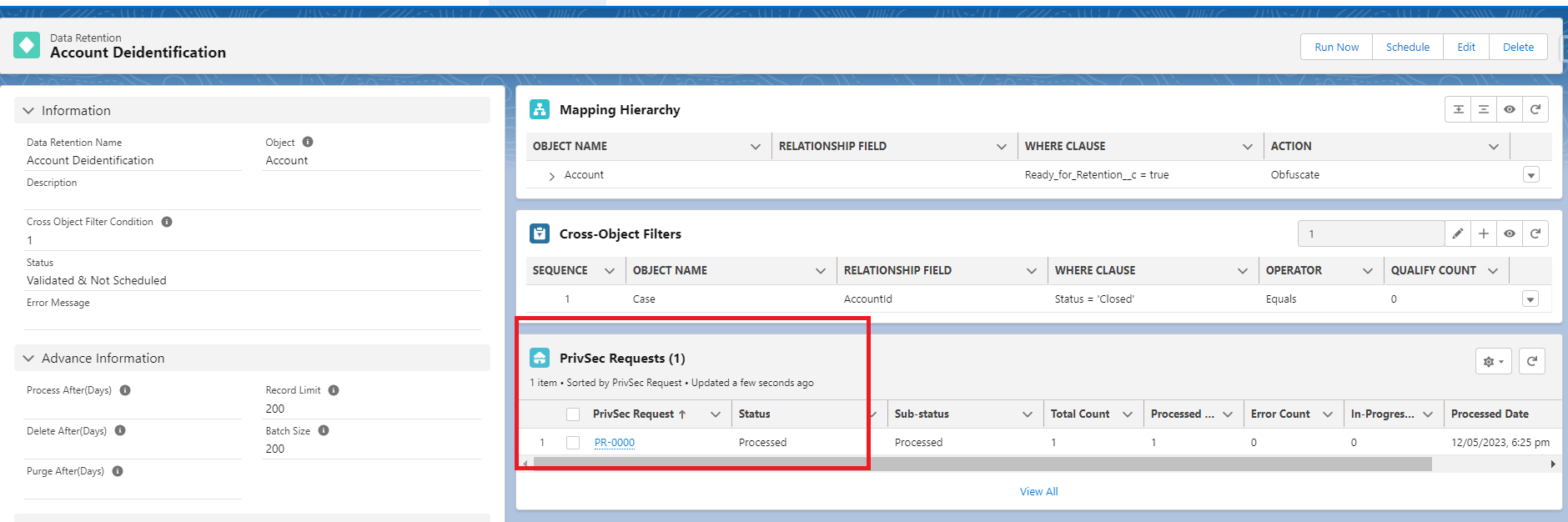Viewport: 1568px width, 522px height.
Task: Open ACTION column menu
Action: click(1494, 147)
